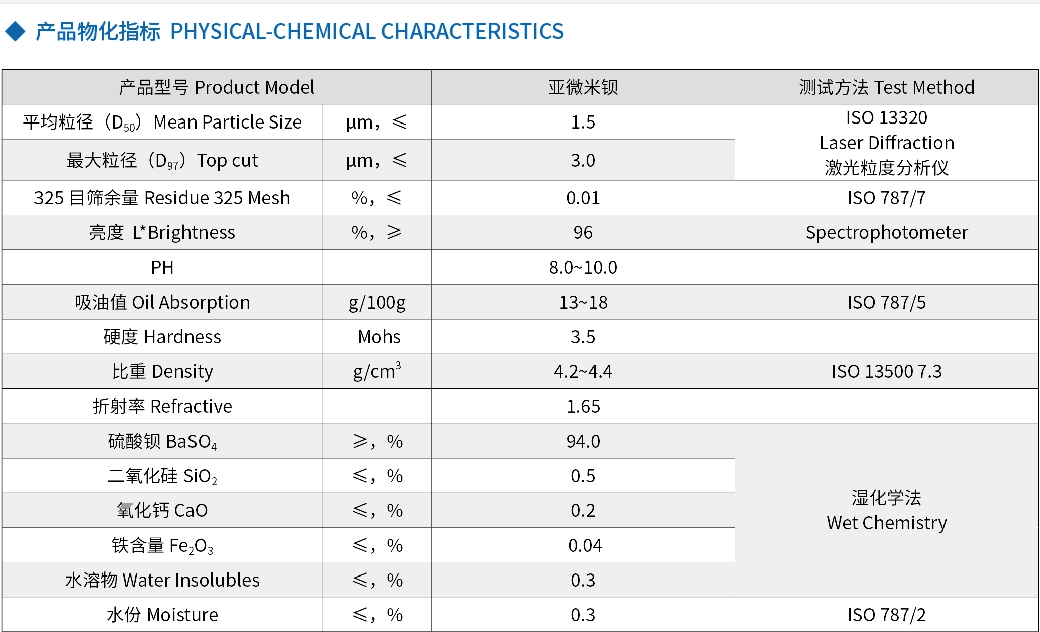
Task: Select the Residue 325 Mesh label
Action: click(x=162, y=197)
